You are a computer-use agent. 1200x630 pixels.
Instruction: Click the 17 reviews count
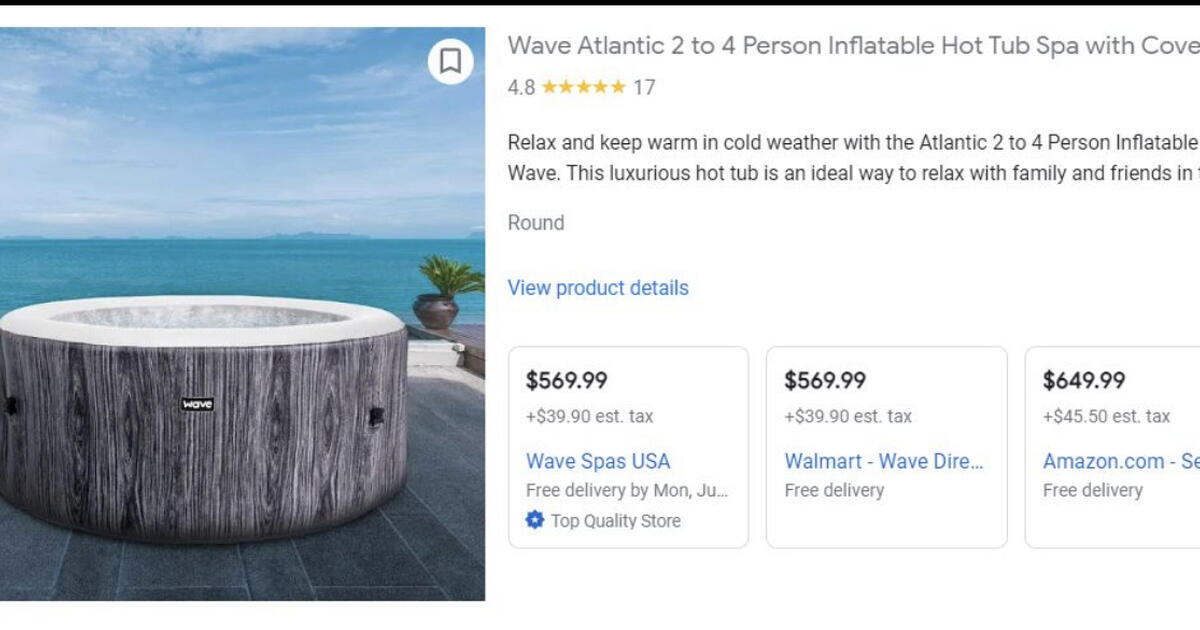(646, 87)
